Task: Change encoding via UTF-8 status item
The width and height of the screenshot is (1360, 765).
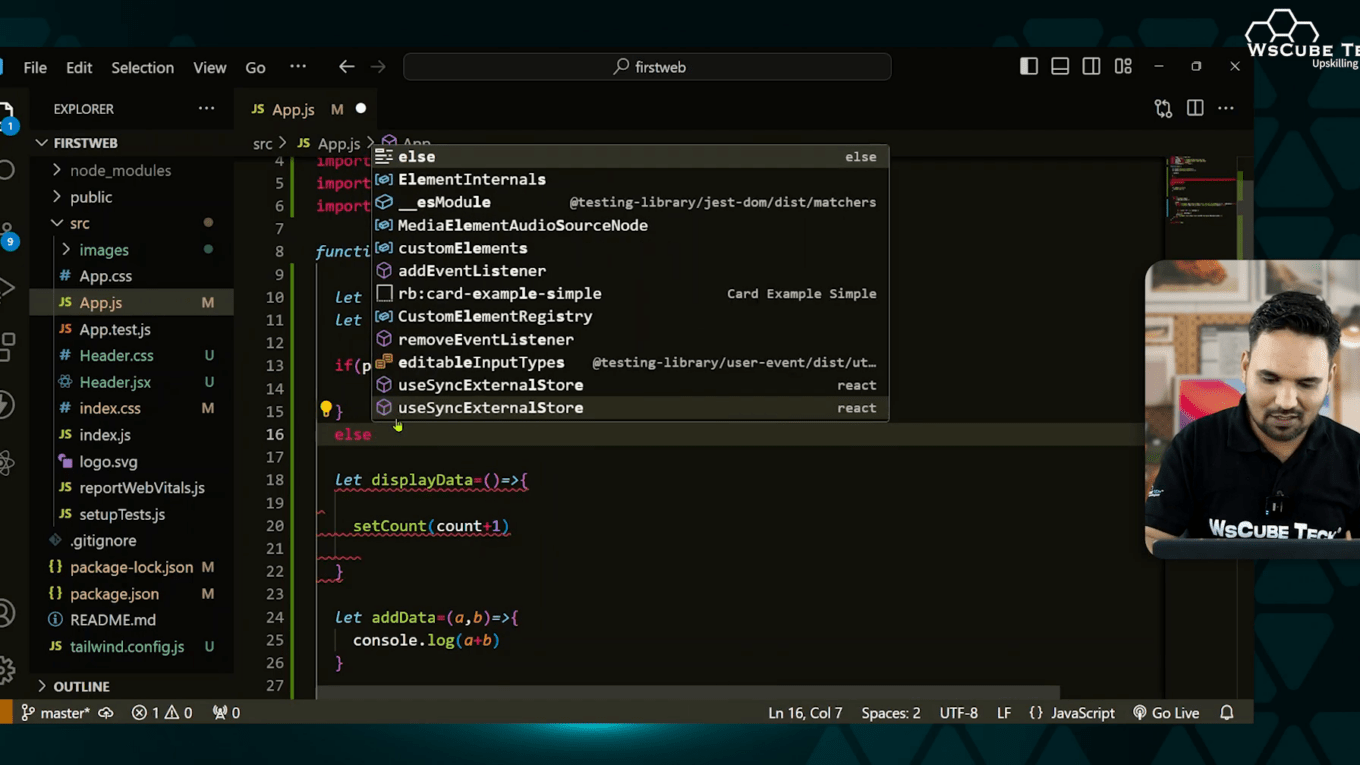Action: pyautogui.click(x=959, y=713)
